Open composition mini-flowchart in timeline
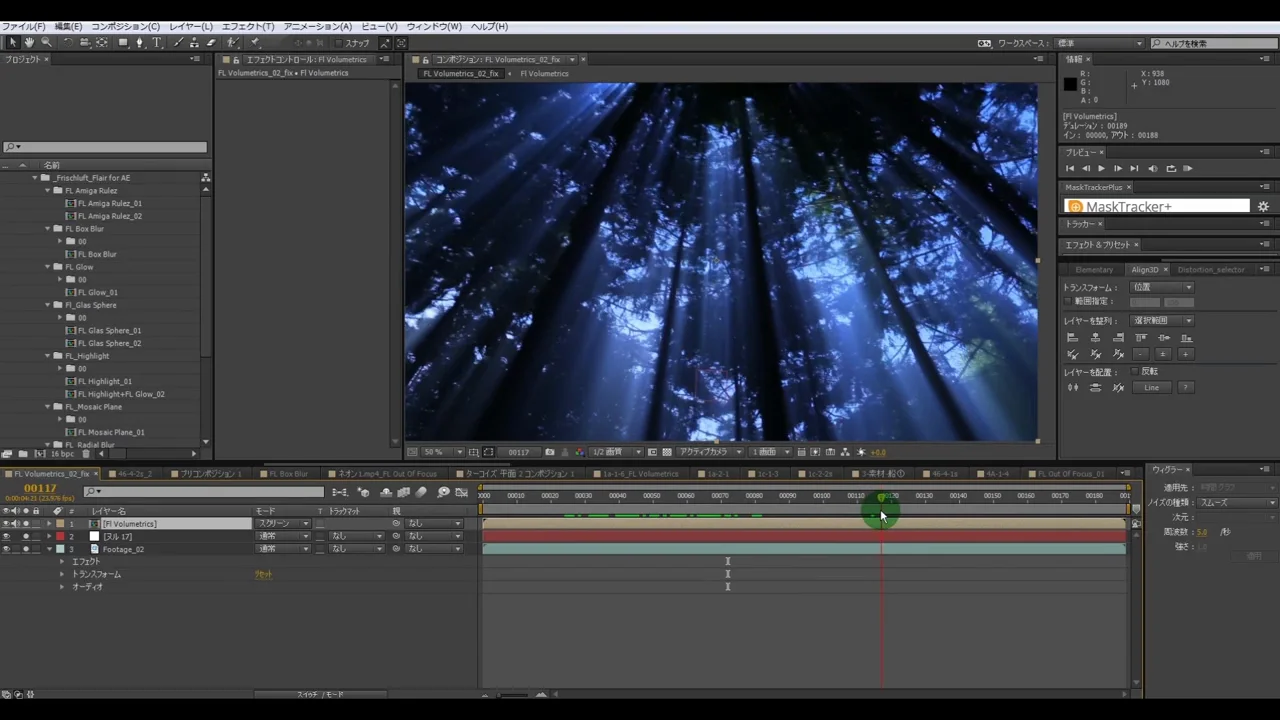Viewport: 1280px width, 720px height. [340, 492]
